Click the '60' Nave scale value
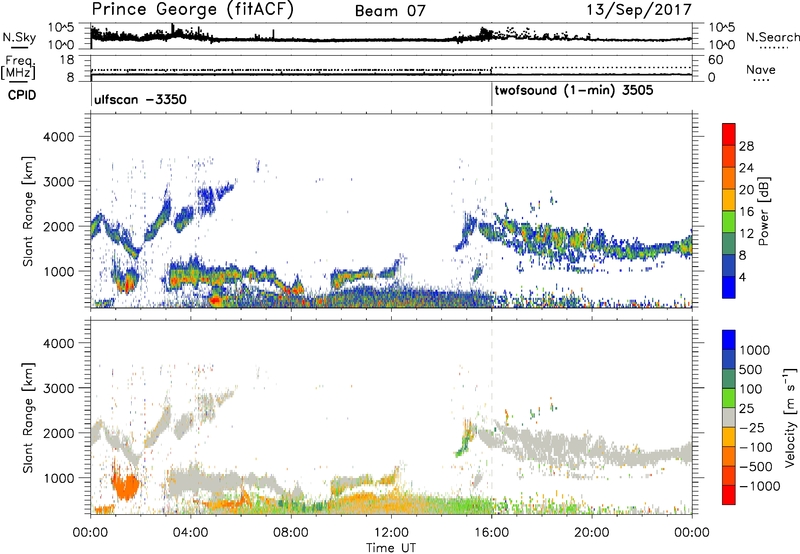The image size is (800, 554). coord(716,60)
